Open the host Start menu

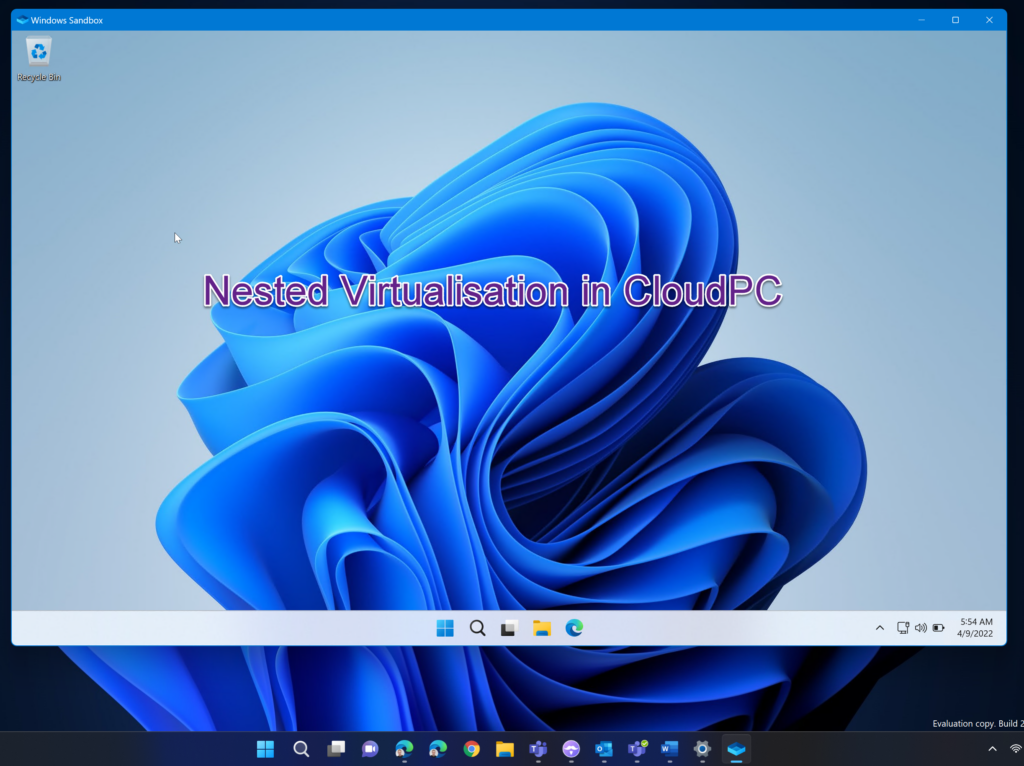pyautogui.click(x=265, y=748)
